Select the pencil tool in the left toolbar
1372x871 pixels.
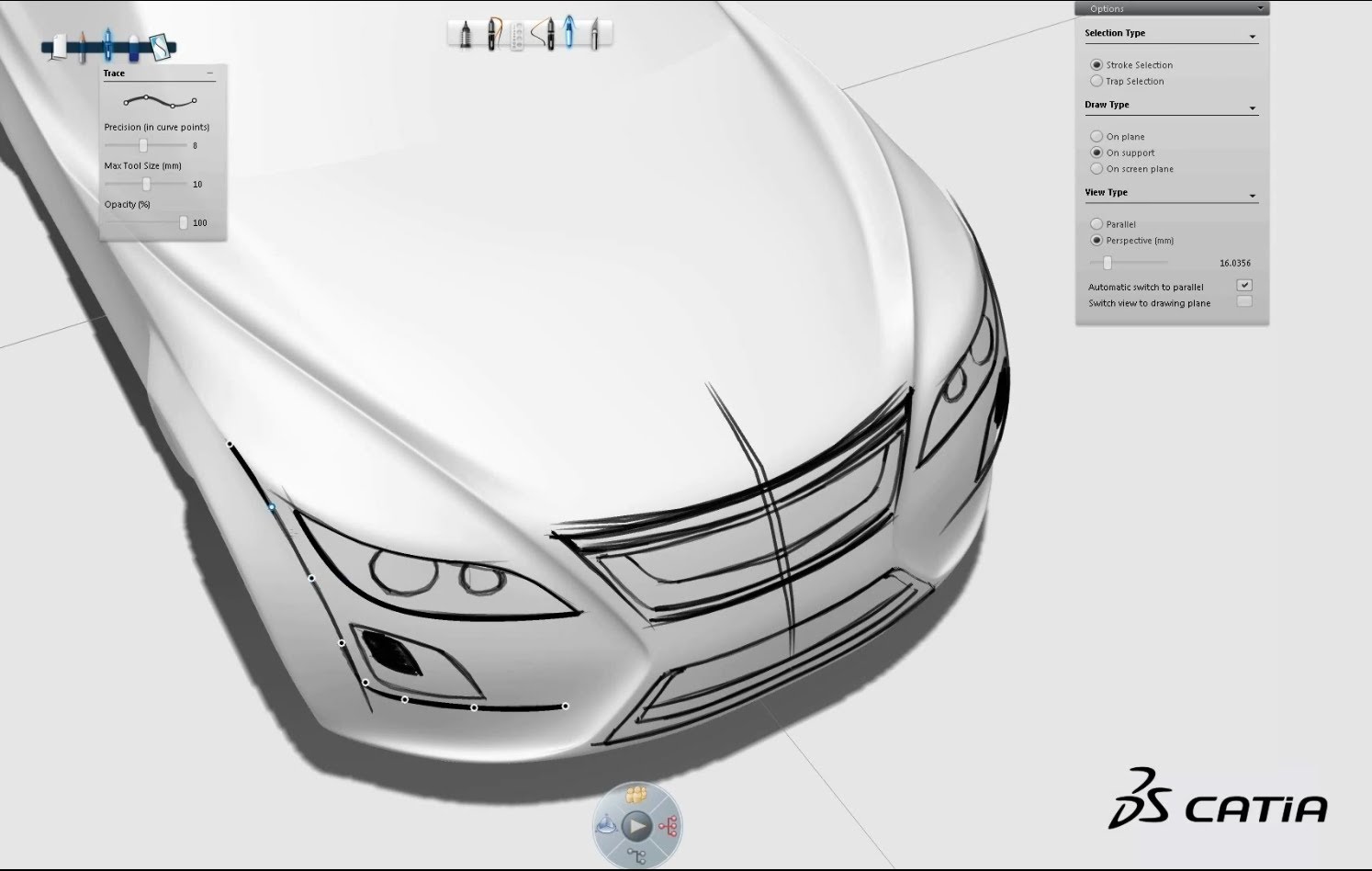(83, 46)
